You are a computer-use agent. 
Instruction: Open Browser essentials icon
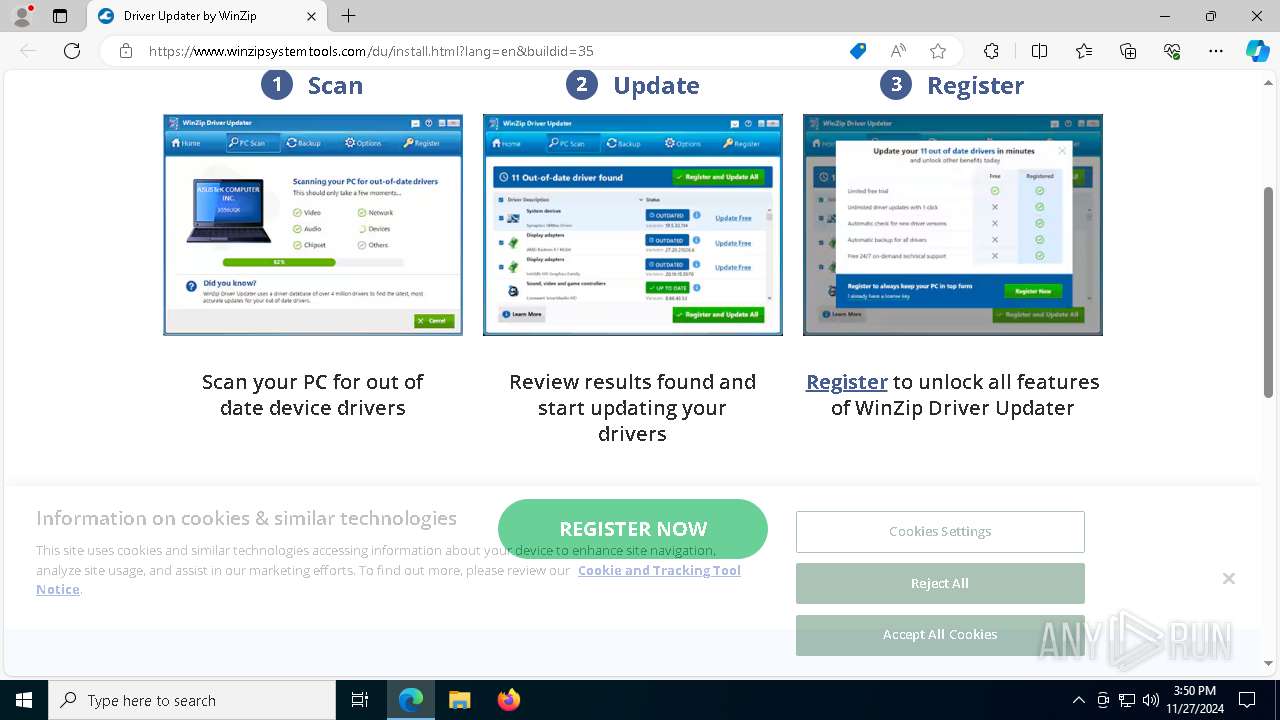click(x=1172, y=51)
